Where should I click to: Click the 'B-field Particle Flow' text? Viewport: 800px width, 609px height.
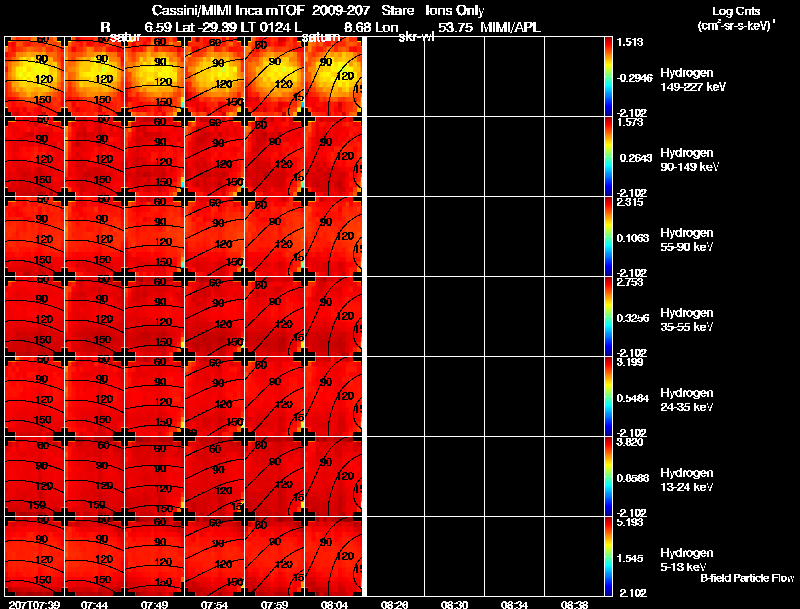pos(747,578)
